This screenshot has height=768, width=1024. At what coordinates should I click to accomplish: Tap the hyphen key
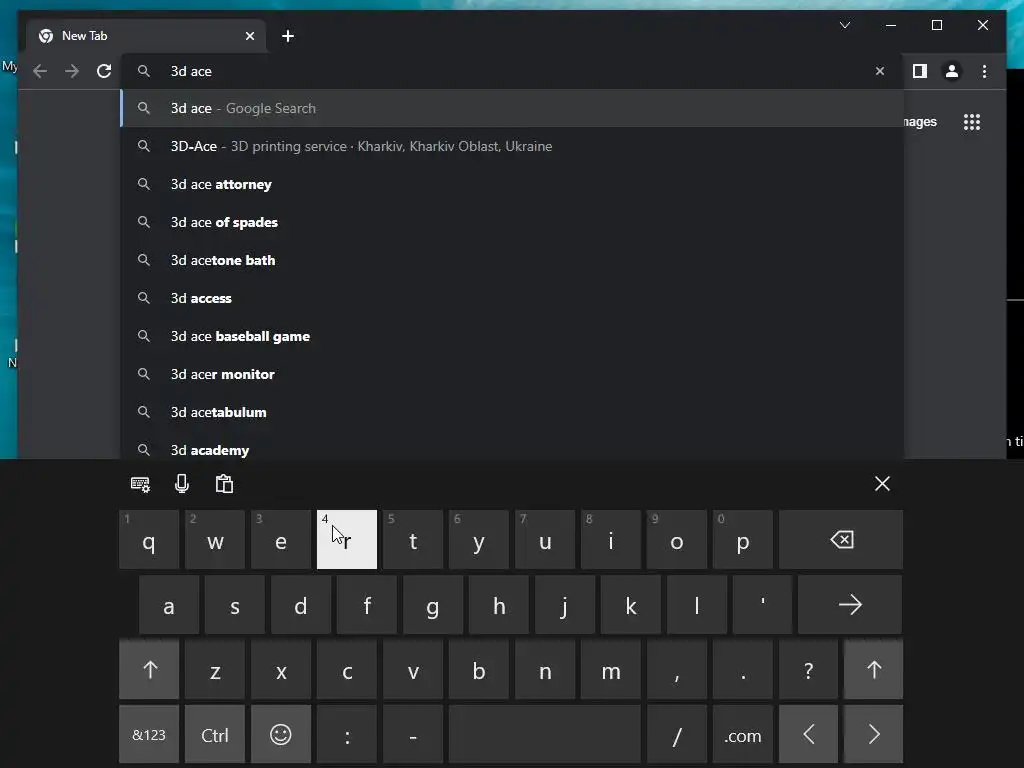(x=413, y=735)
